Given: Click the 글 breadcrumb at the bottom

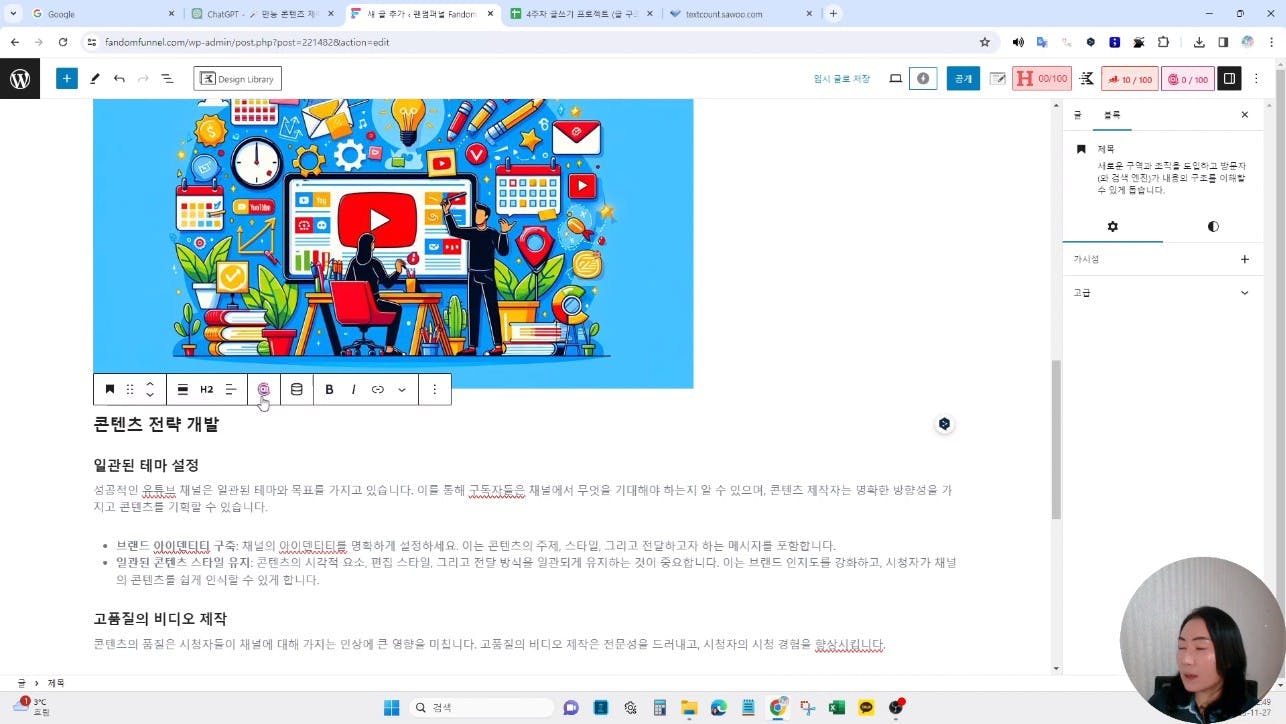Looking at the screenshot, I should coord(21,683).
